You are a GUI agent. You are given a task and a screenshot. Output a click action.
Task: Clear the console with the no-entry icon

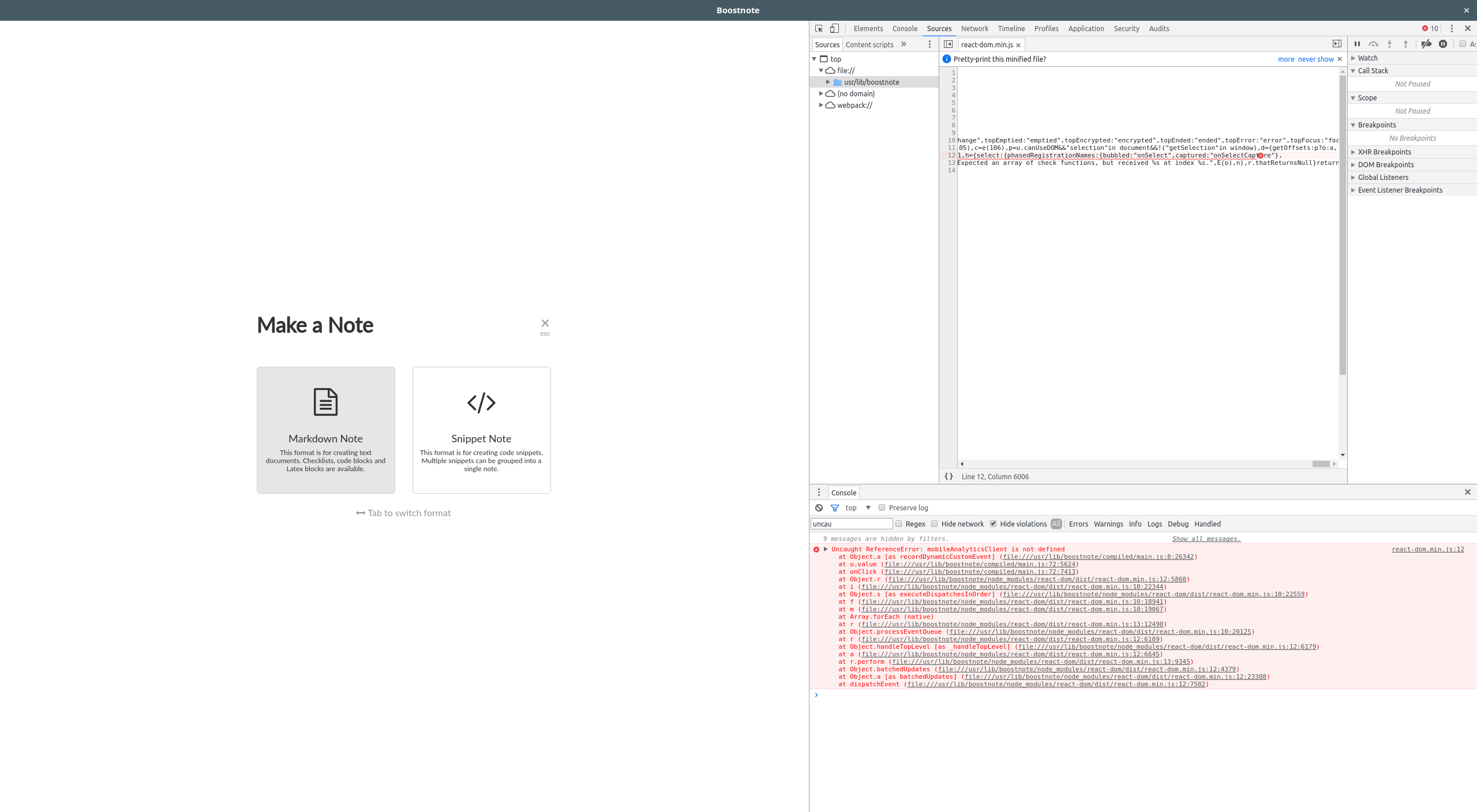tap(819, 507)
